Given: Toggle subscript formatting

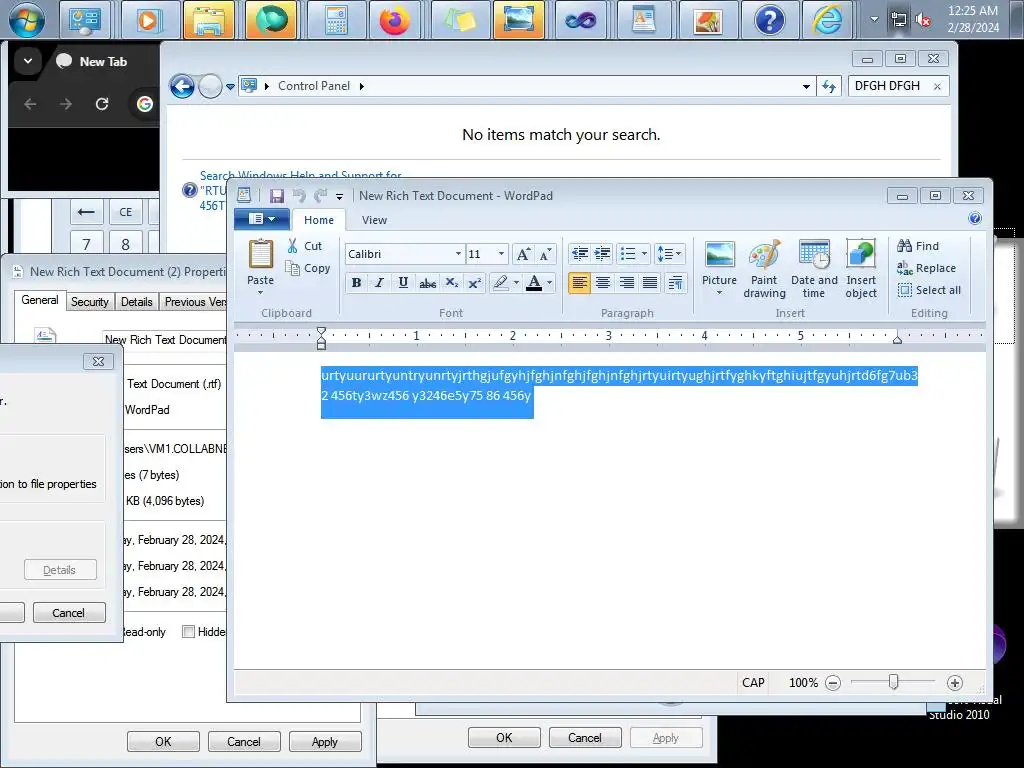Looking at the screenshot, I should coord(451,283).
